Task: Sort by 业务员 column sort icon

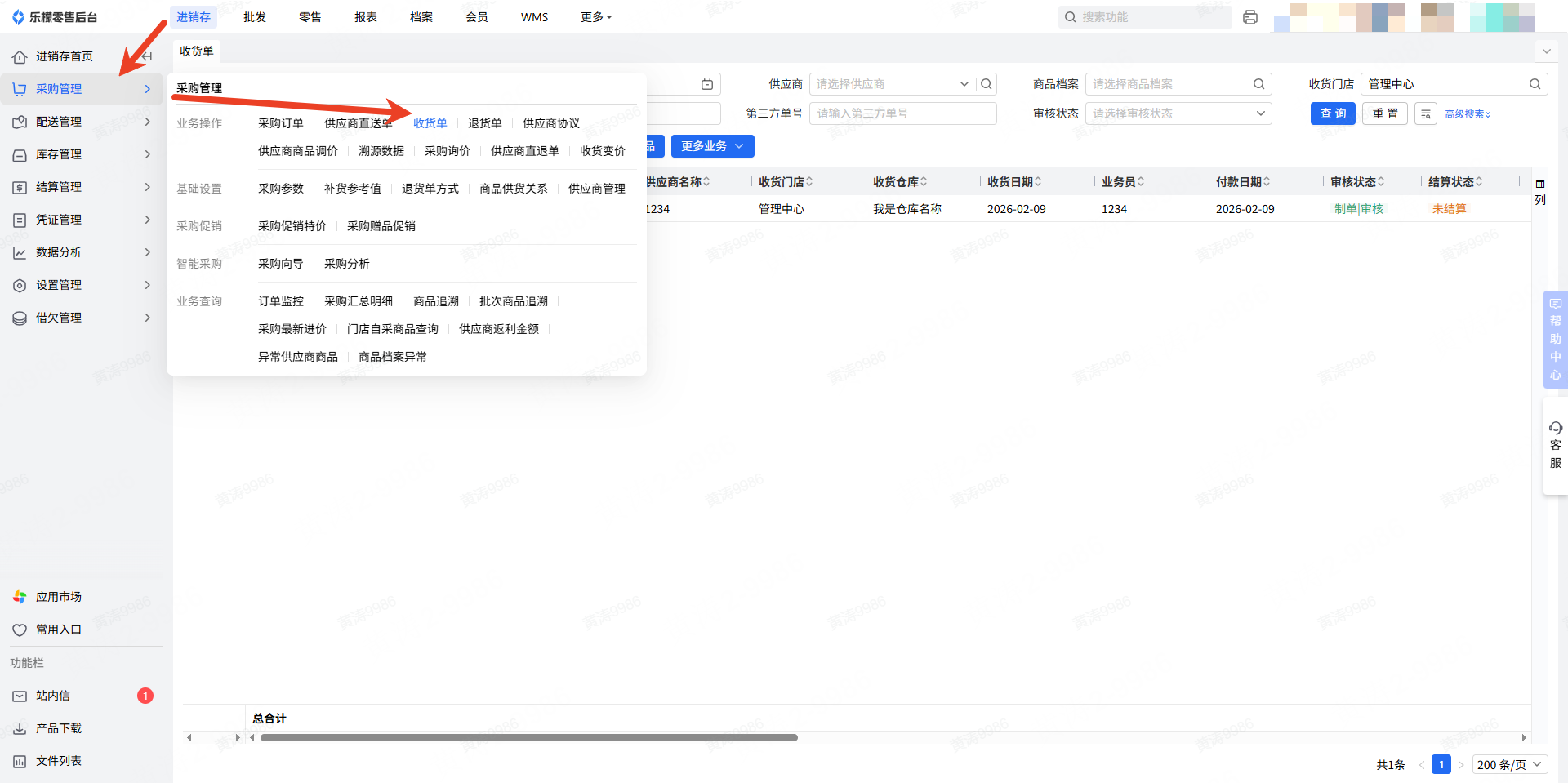Action: pyautogui.click(x=1141, y=182)
